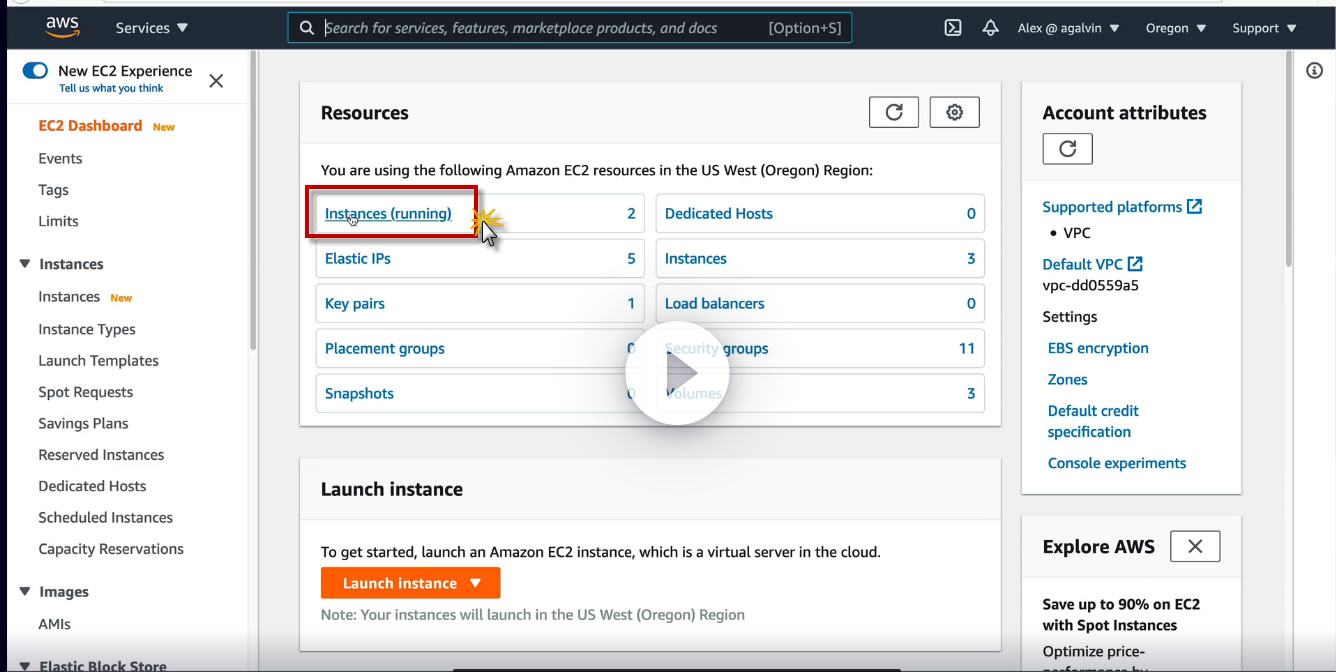Open Events in the sidebar

[x=60, y=158]
